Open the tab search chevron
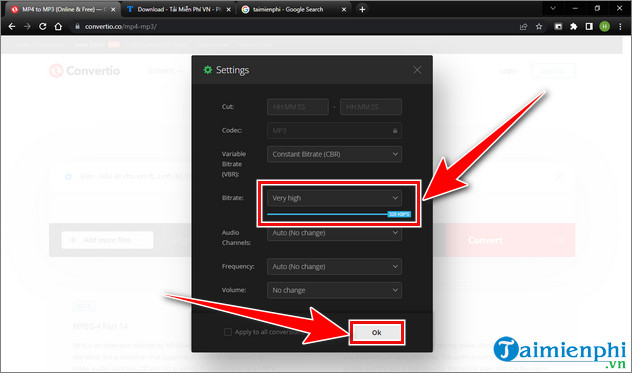 pos(553,8)
